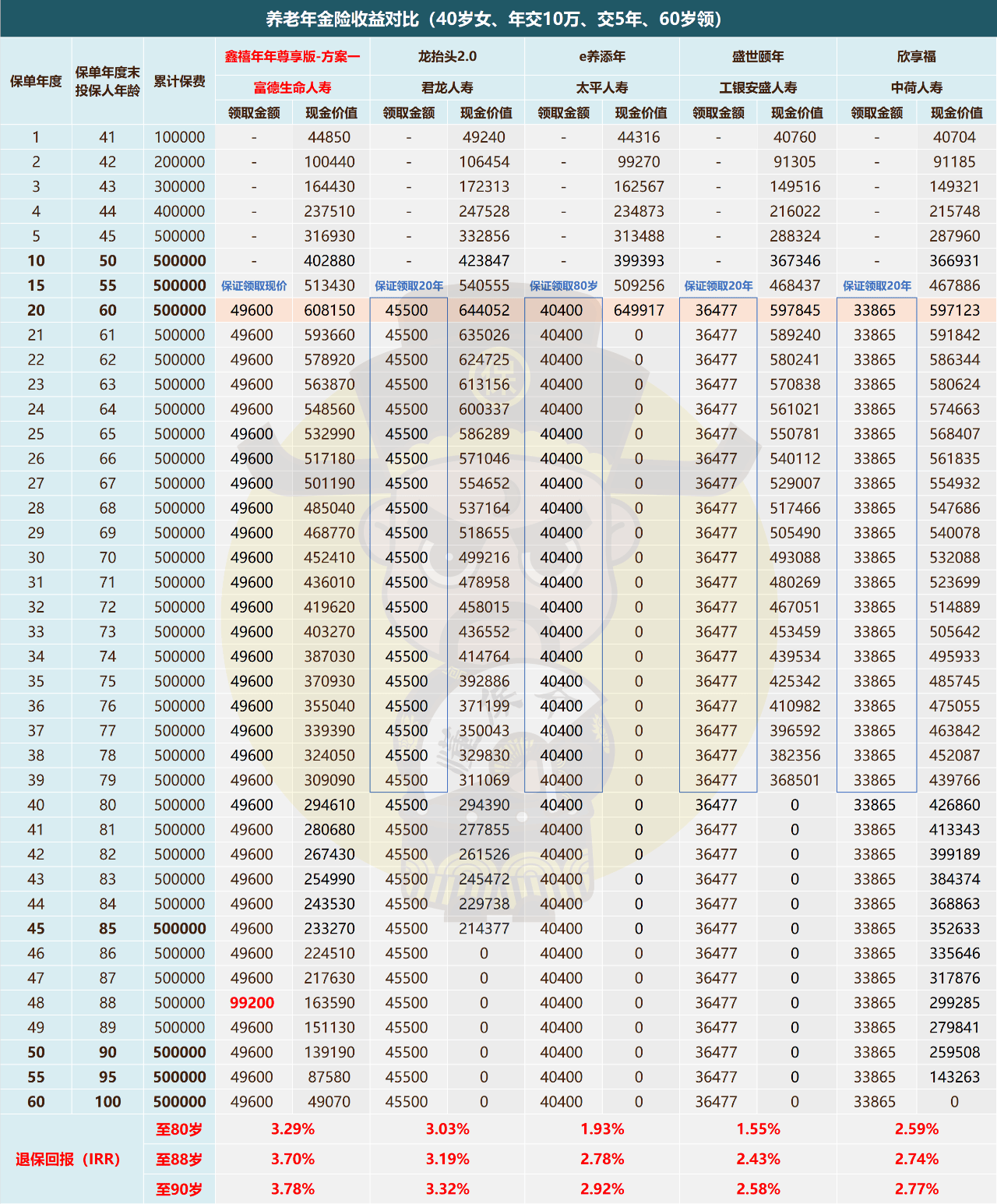
Task: Click the cash value 40704
Action: point(954,137)
